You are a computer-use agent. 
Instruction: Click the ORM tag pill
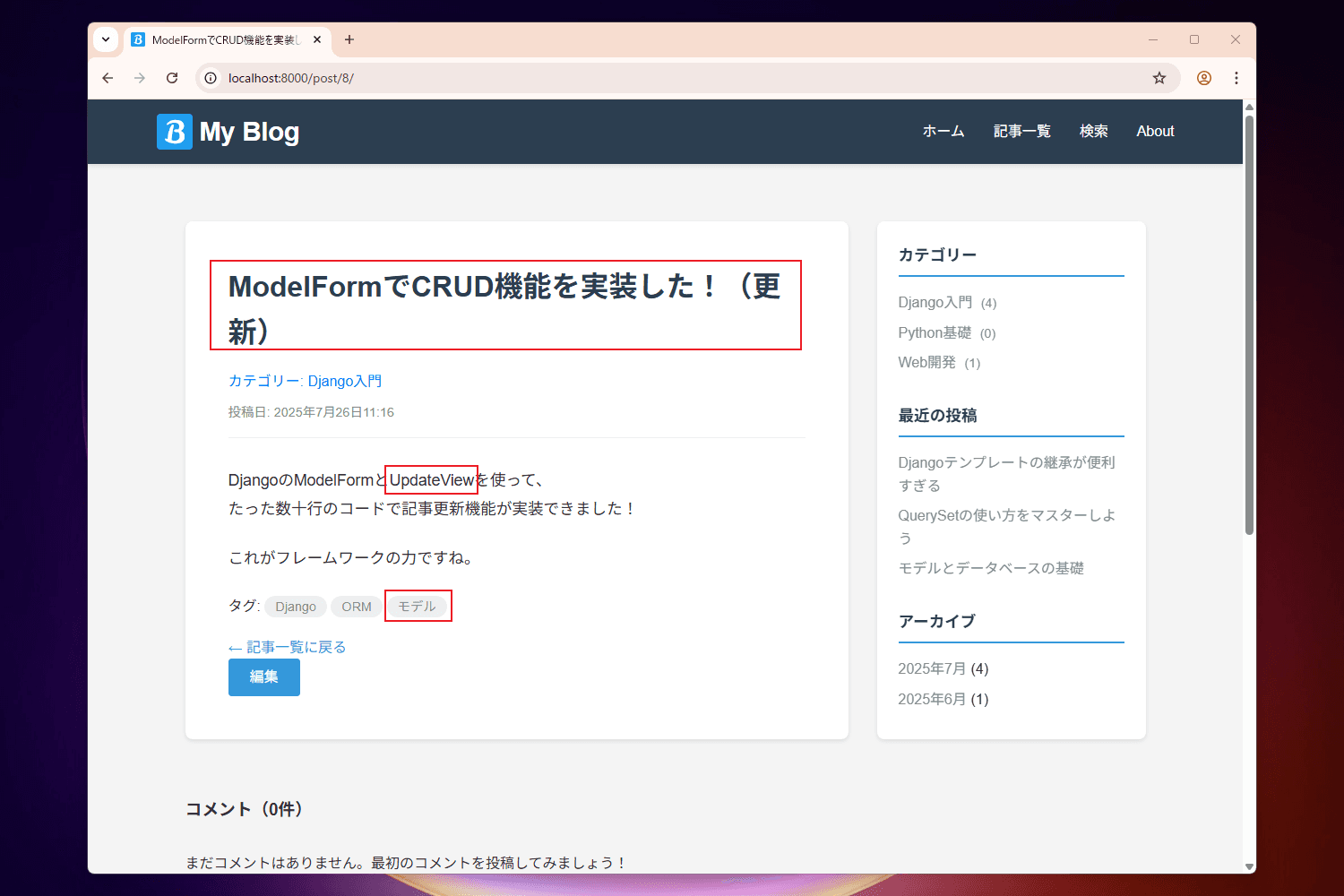(x=357, y=607)
